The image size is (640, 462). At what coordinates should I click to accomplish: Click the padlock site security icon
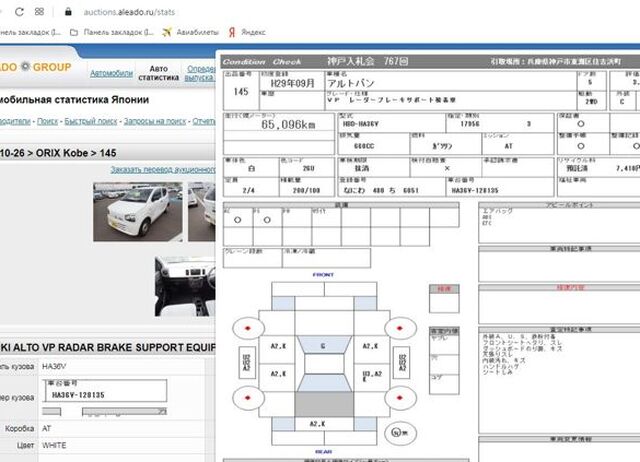pyautogui.click(x=68, y=12)
